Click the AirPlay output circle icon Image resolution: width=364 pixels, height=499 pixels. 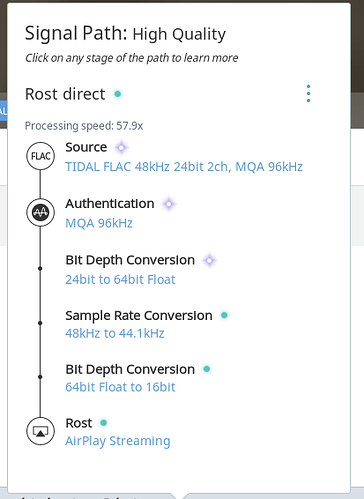click(x=41, y=431)
